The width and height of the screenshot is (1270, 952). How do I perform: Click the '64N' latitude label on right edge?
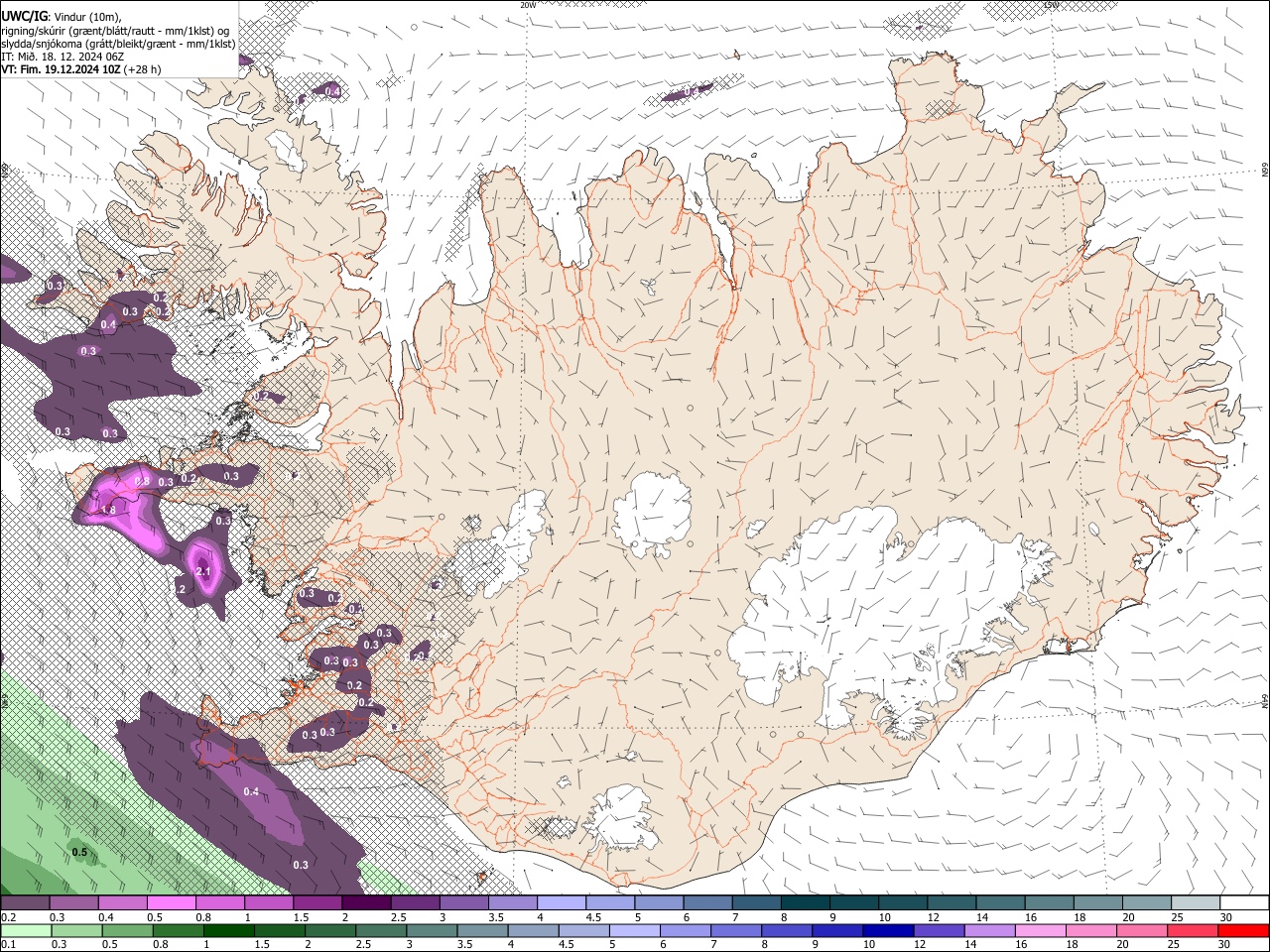(1264, 701)
